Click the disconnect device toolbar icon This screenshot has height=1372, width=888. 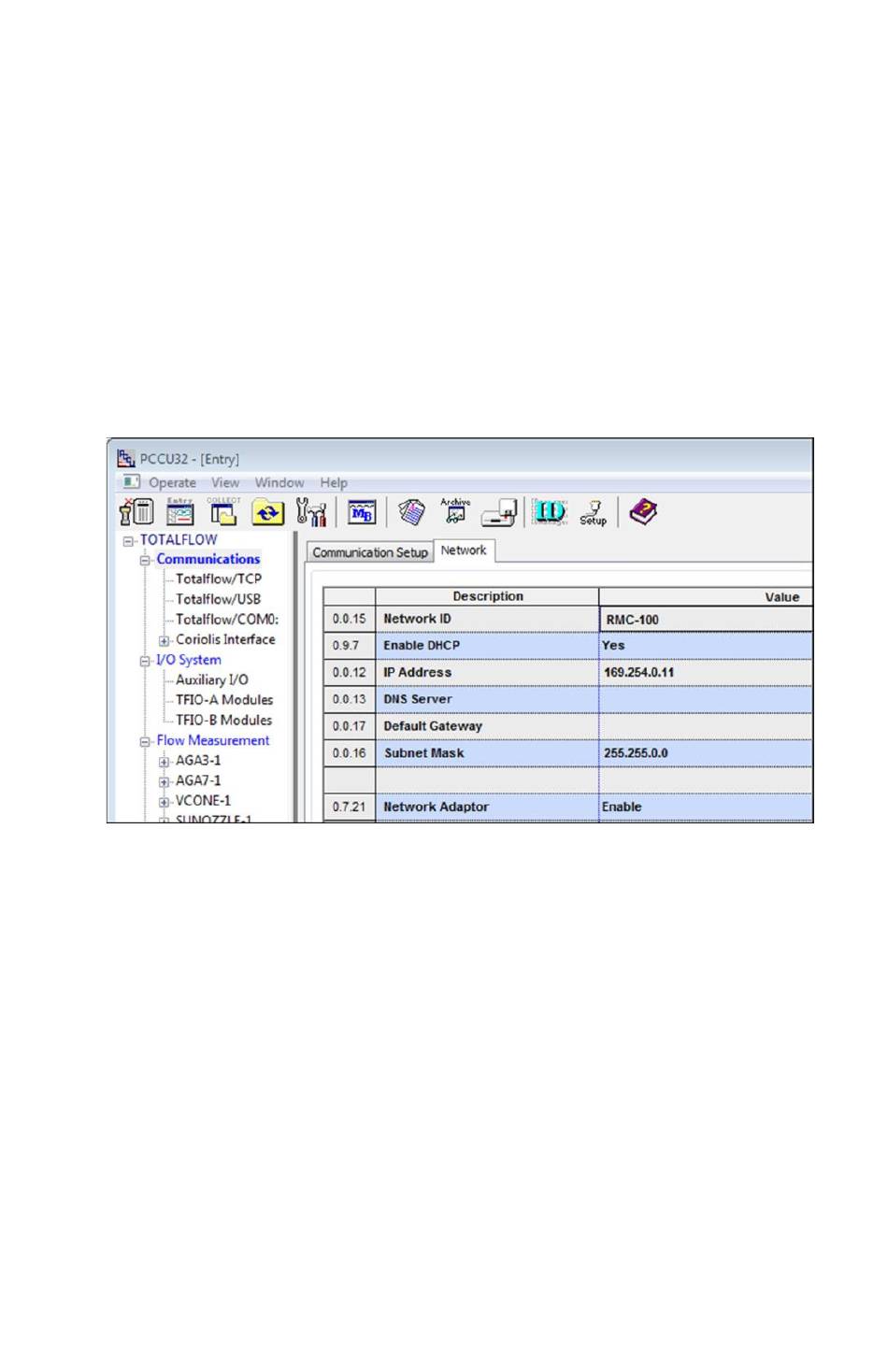[x=136, y=511]
